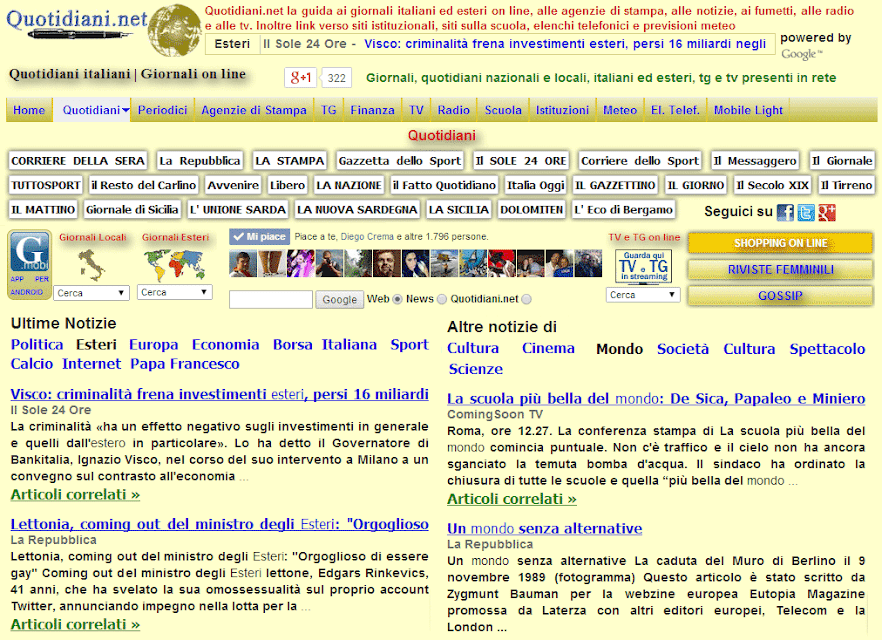
Task: Open La scuola più bella headline
Action: (x=656, y=399)
